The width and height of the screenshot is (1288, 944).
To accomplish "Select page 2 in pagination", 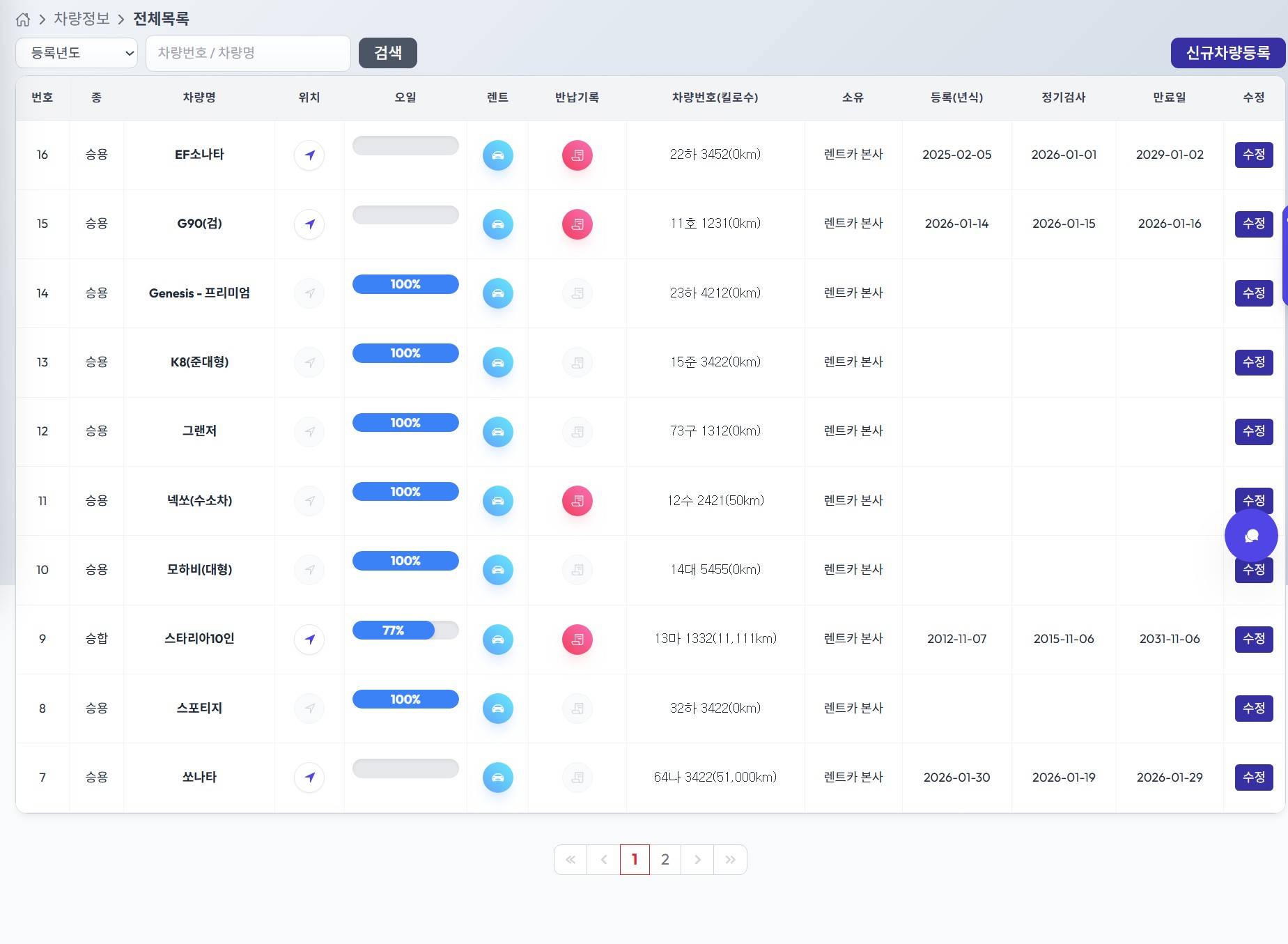I will pos(665,860).
